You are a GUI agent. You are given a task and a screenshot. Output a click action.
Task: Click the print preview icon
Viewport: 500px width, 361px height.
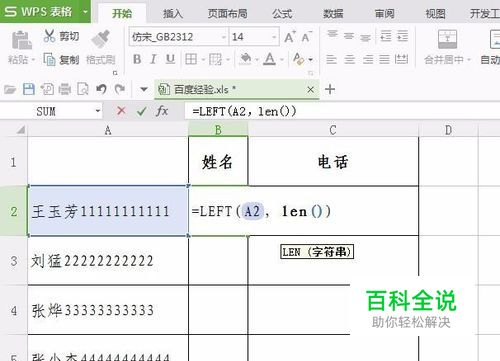coord(83,89)
